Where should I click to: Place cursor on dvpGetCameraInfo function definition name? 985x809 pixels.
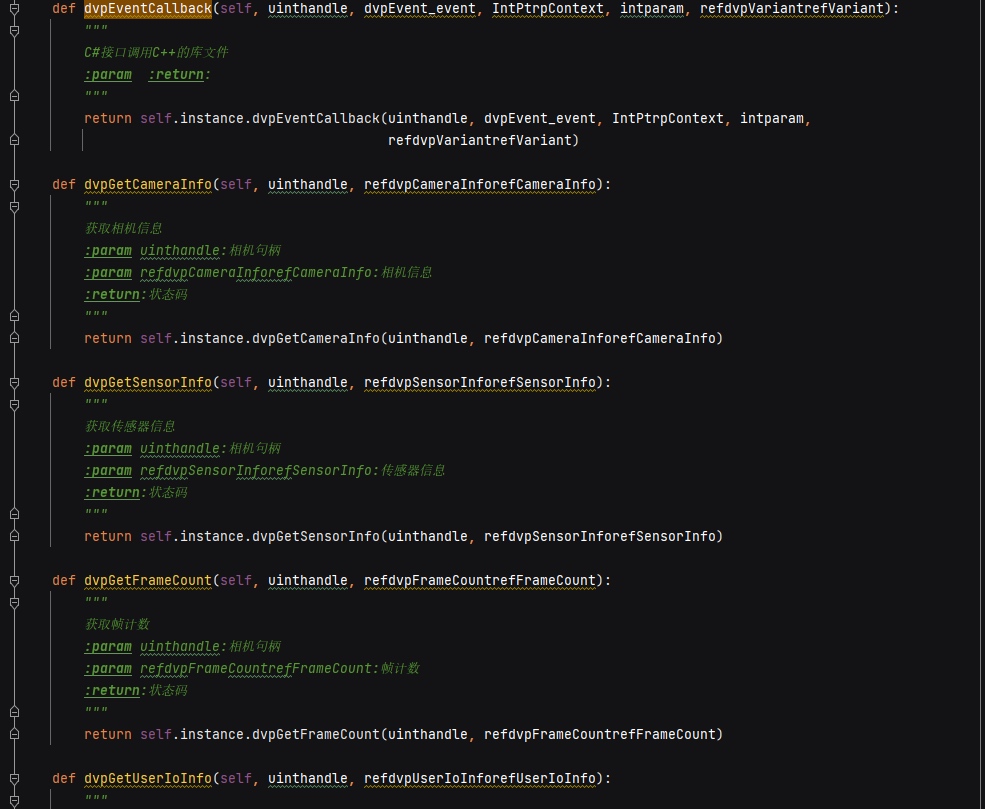147,185
